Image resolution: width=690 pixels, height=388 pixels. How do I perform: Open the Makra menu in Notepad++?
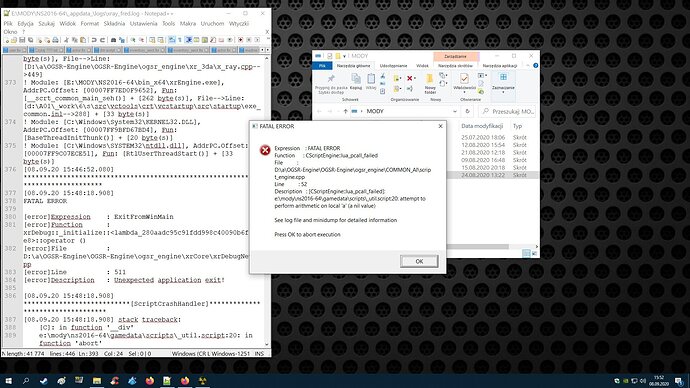pos(188,23)
